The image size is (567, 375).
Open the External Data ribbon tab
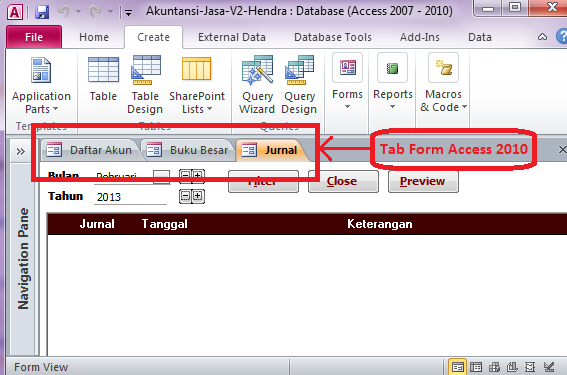[x=232, y=37]
